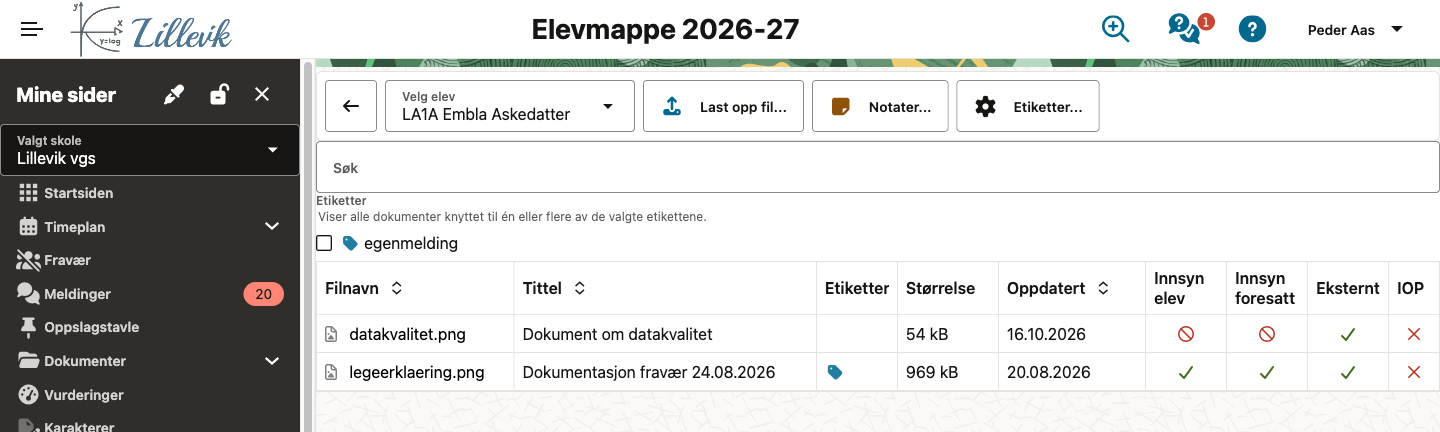1440x432 pixels.
Task: Click the datakvalitet.png file icon
Action: pos(332,334)
